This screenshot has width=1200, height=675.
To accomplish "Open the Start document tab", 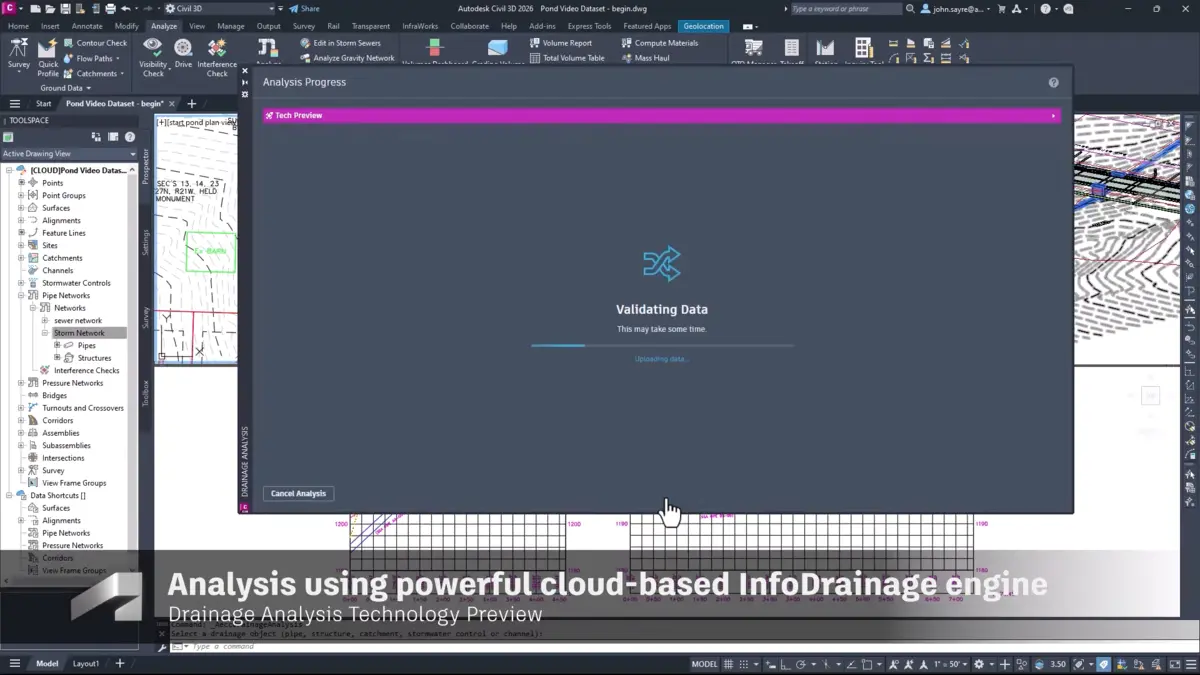I will tap(44, 104).
